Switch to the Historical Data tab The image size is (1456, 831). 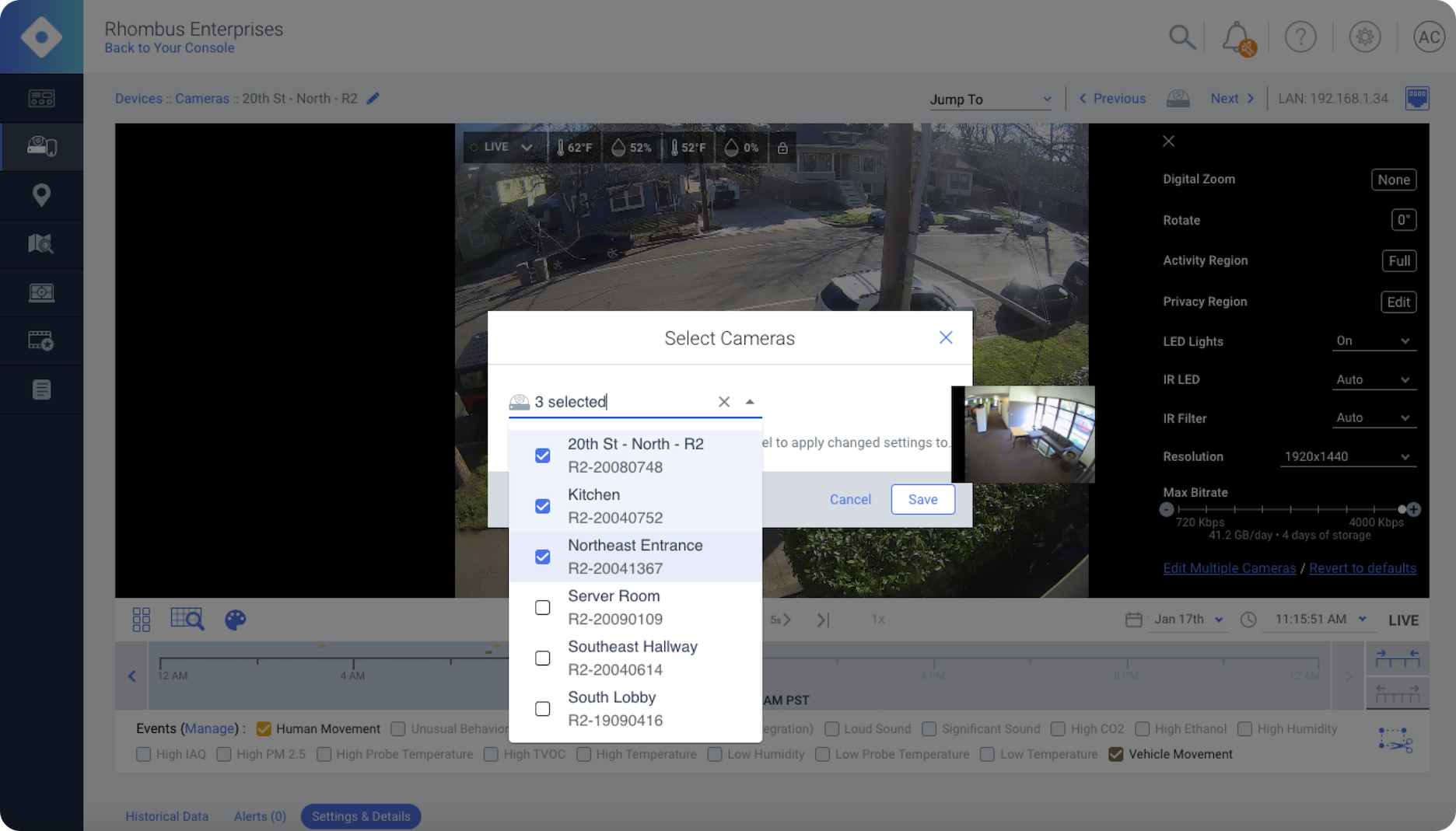click(167, 816)
